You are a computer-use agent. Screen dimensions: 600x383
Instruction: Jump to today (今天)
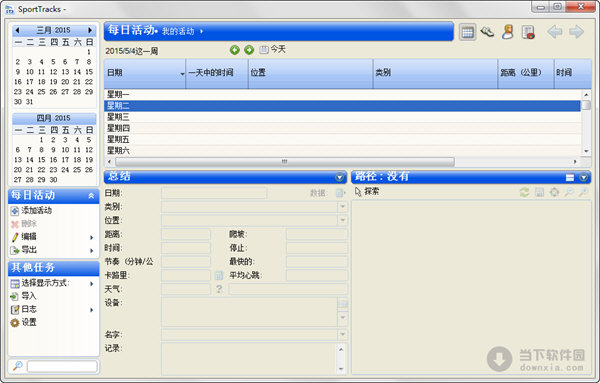(x=272, y=49)
